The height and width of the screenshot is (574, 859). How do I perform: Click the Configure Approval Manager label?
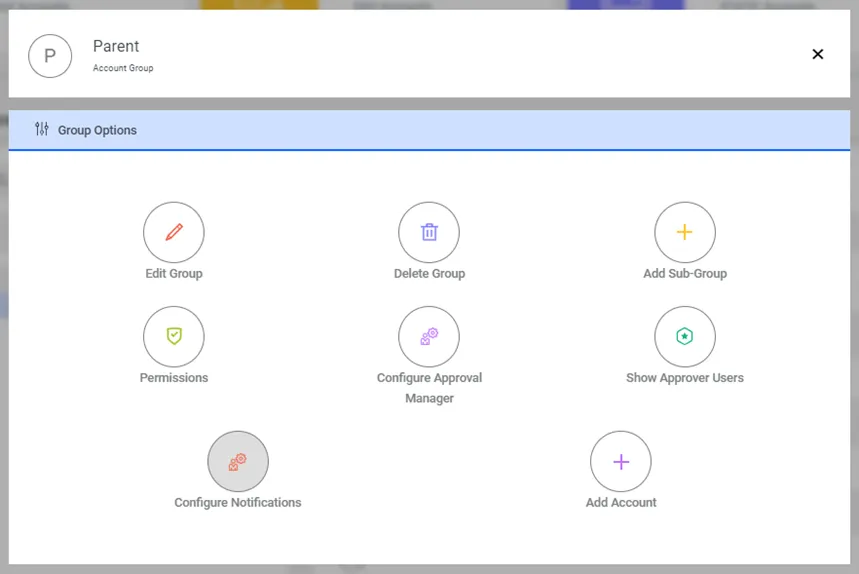(430, 388)
